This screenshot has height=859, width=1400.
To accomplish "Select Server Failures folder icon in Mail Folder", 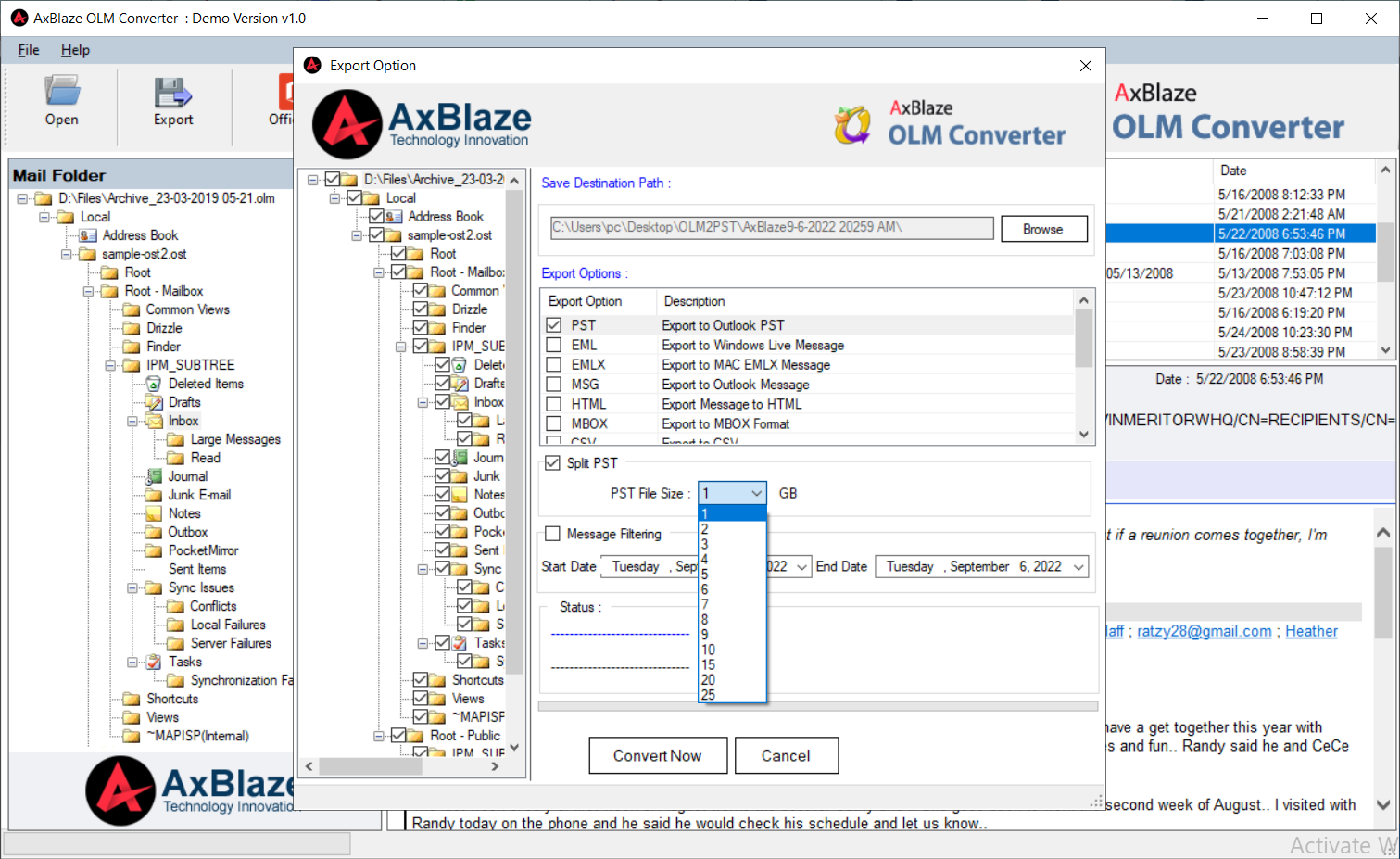I will (x=176, y=643).
